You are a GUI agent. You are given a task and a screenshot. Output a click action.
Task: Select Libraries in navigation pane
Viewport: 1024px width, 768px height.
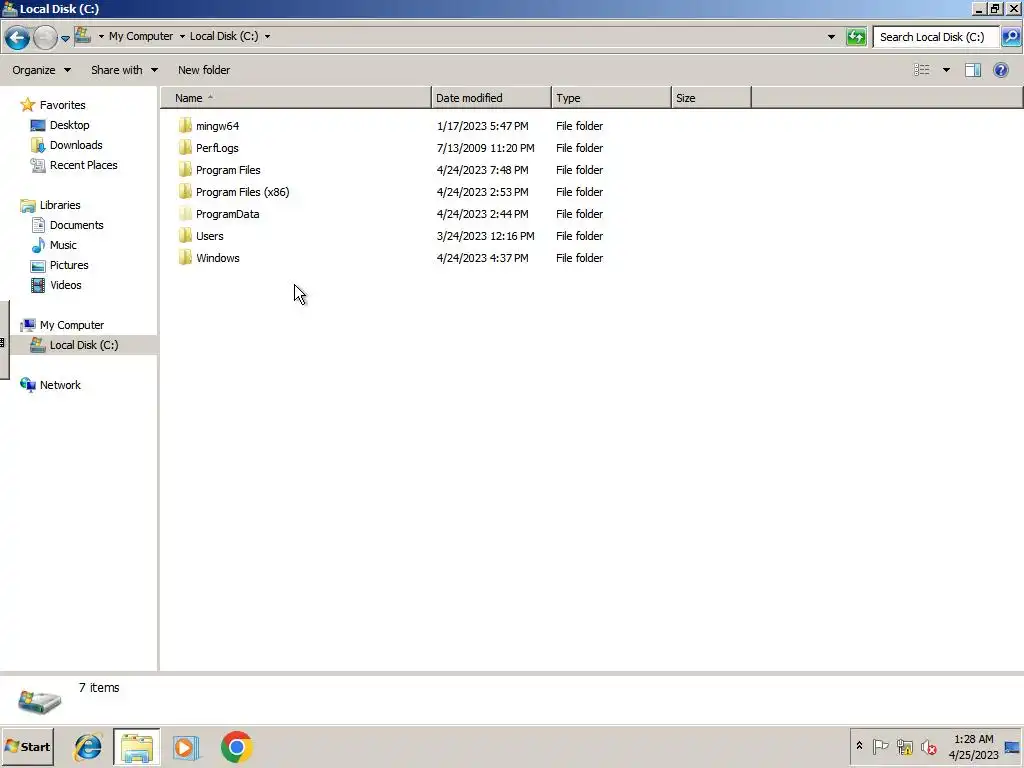(x=60, y=205)
